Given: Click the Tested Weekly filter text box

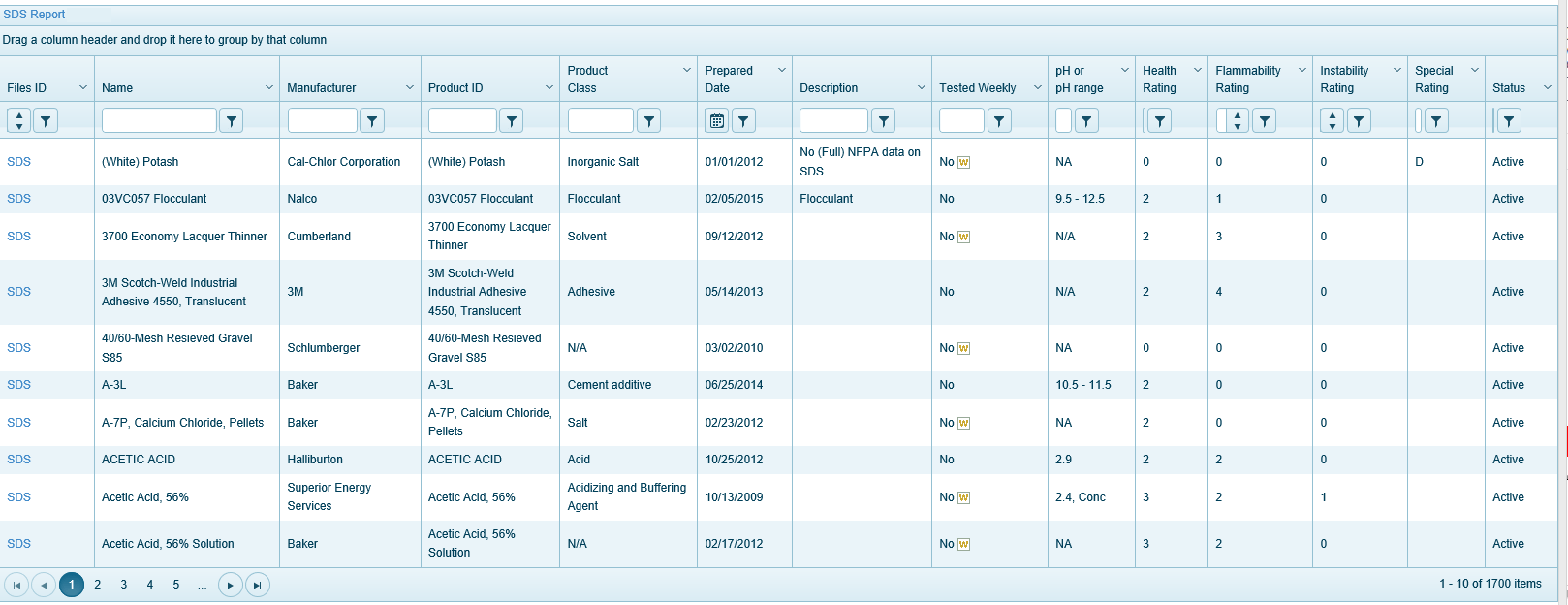Looking at the screenshot, I should coord(961,120).
